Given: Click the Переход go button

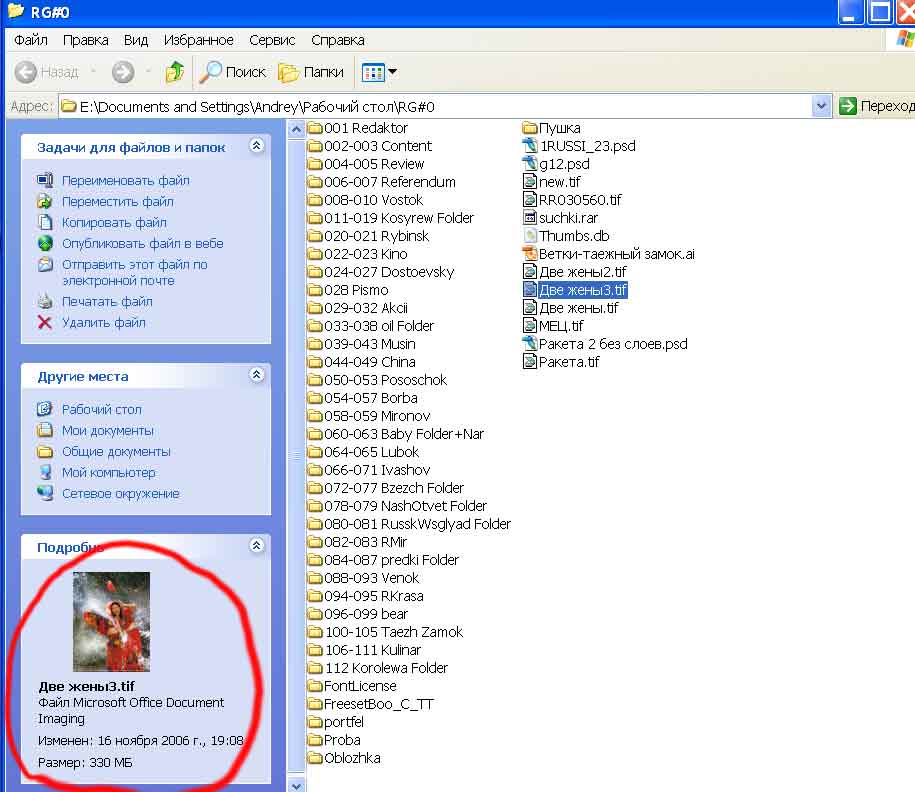Looking at the screenshot, I should coord(876,106).
